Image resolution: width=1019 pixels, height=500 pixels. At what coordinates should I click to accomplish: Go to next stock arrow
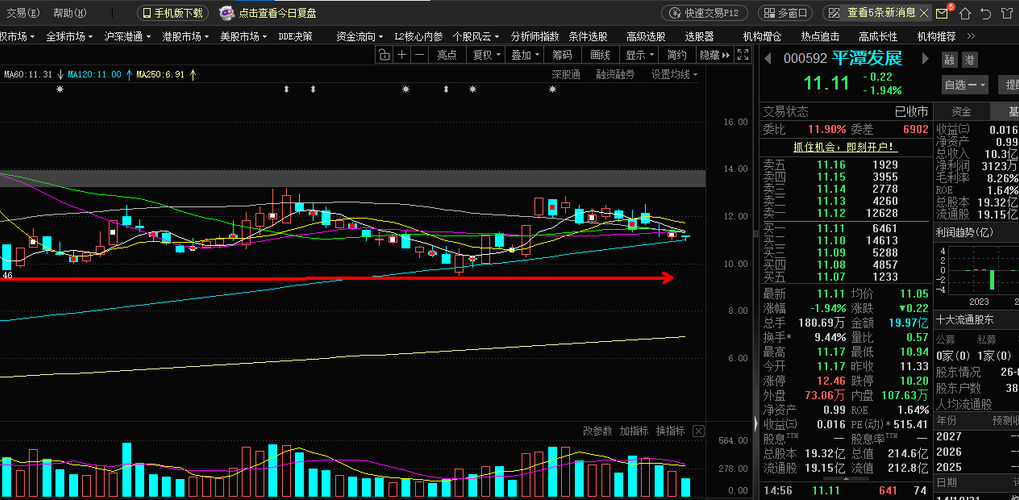coord(926,59)
